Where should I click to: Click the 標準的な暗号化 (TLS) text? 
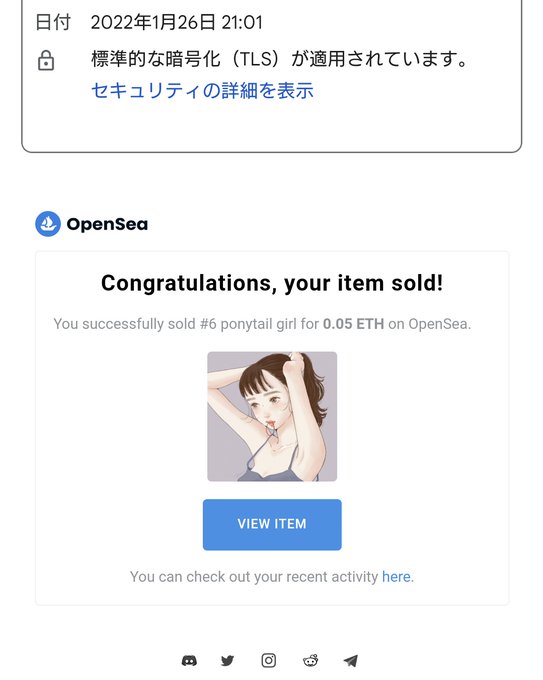point(185,59)
